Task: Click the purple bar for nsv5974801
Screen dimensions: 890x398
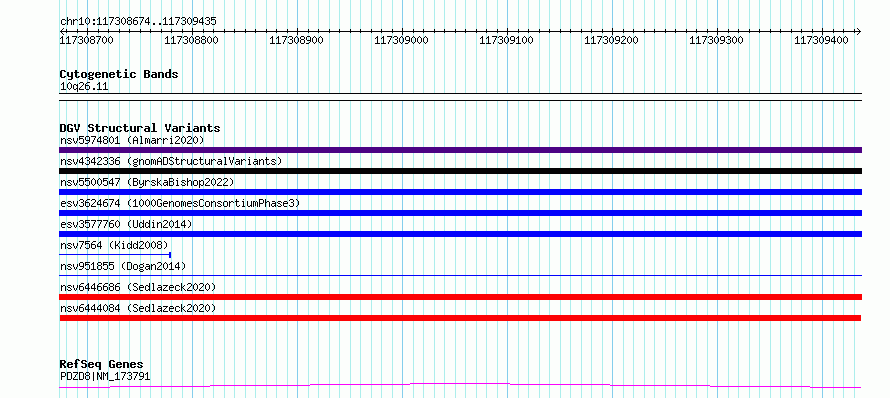Action: (460, 150)
